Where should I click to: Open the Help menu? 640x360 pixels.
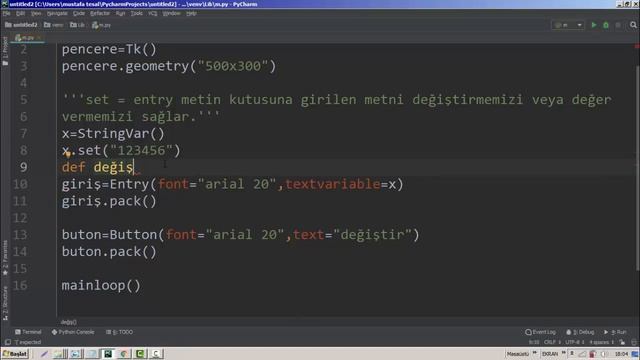pos(191,13)
